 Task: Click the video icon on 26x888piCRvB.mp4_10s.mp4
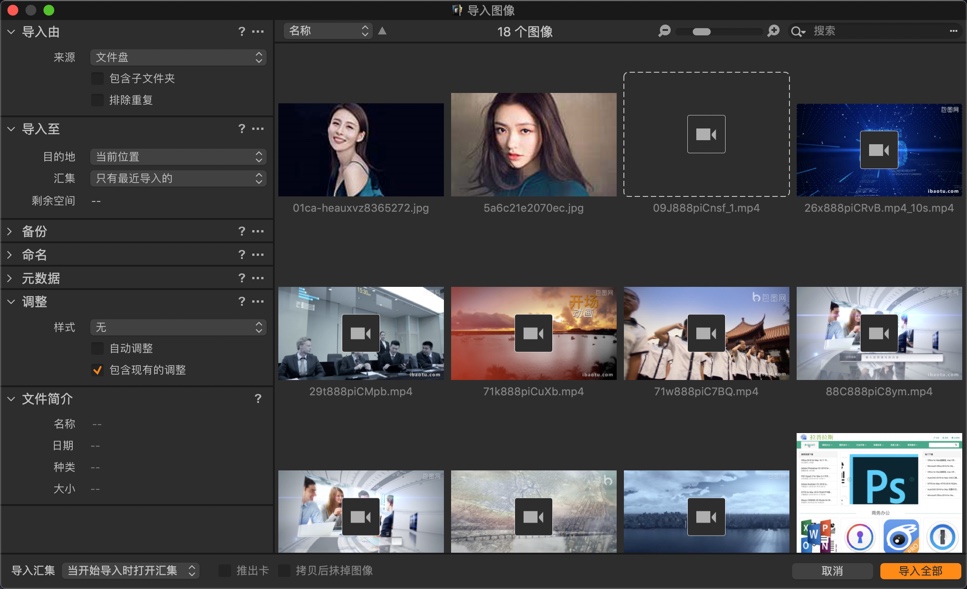point(879,149)
